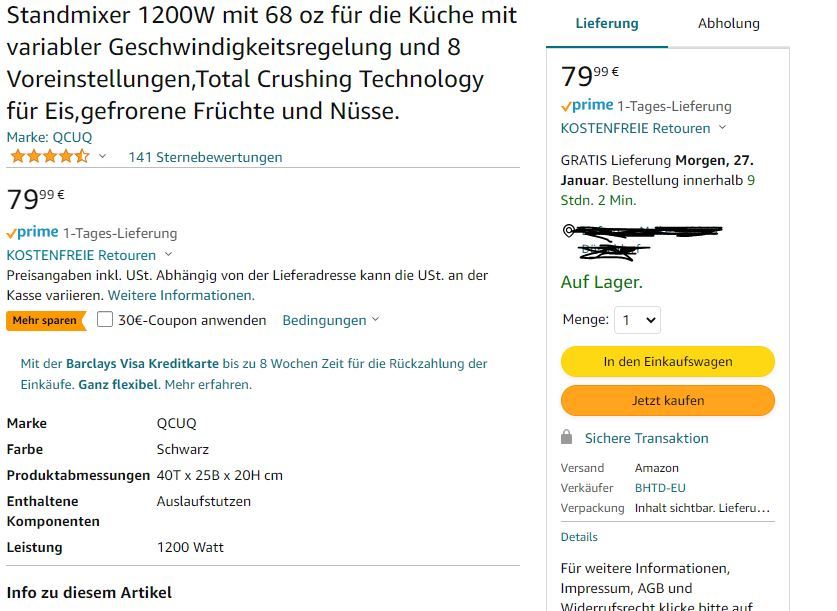Open 141 Sternebewertungen reviews link
This screenshot has height=611, width=837.
tap(206, 157)
